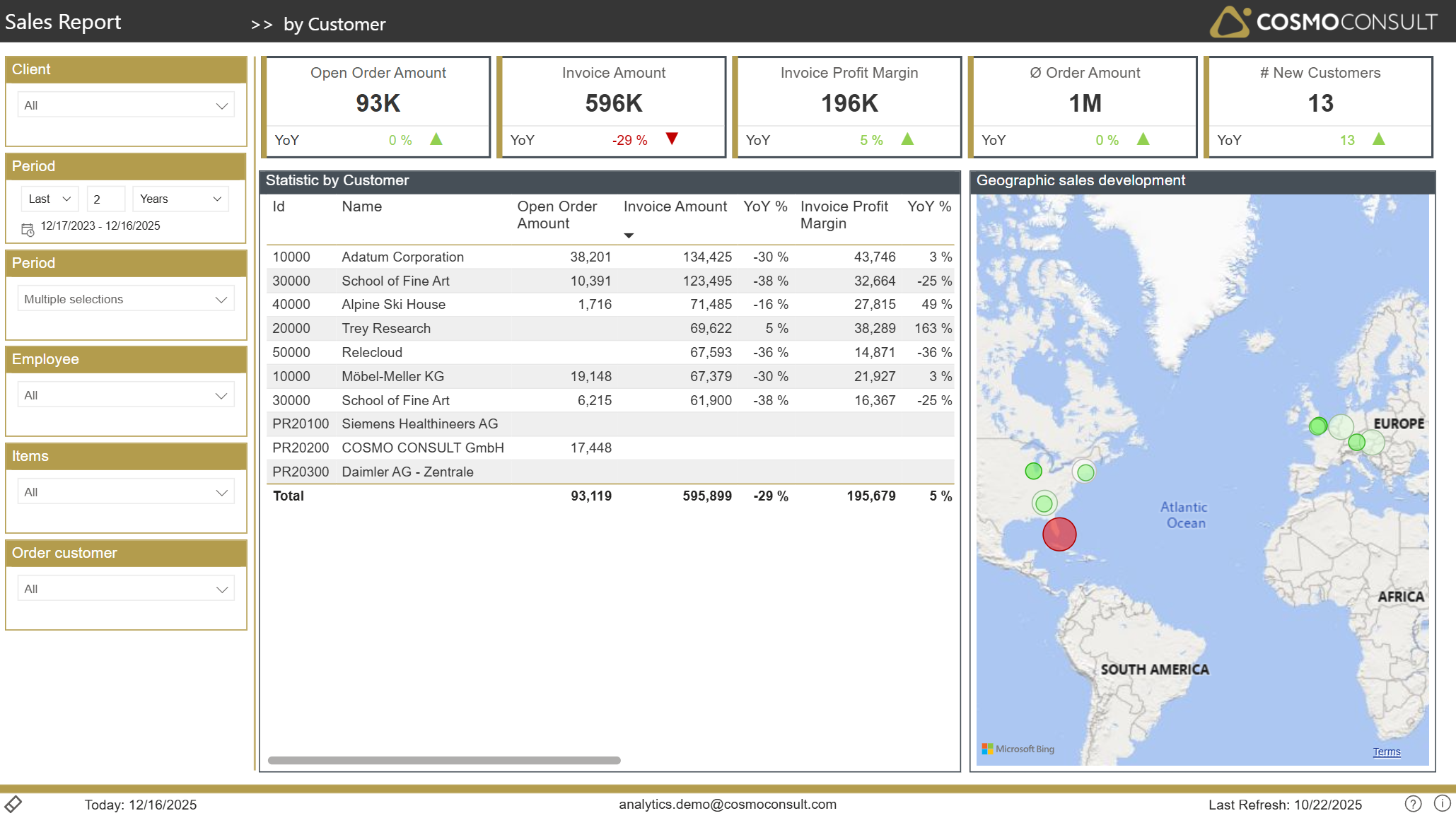Open the Multiple selections period dropdown
Image resolution: width=1456 pixels, height=818 pixels.
coord(126,299)
